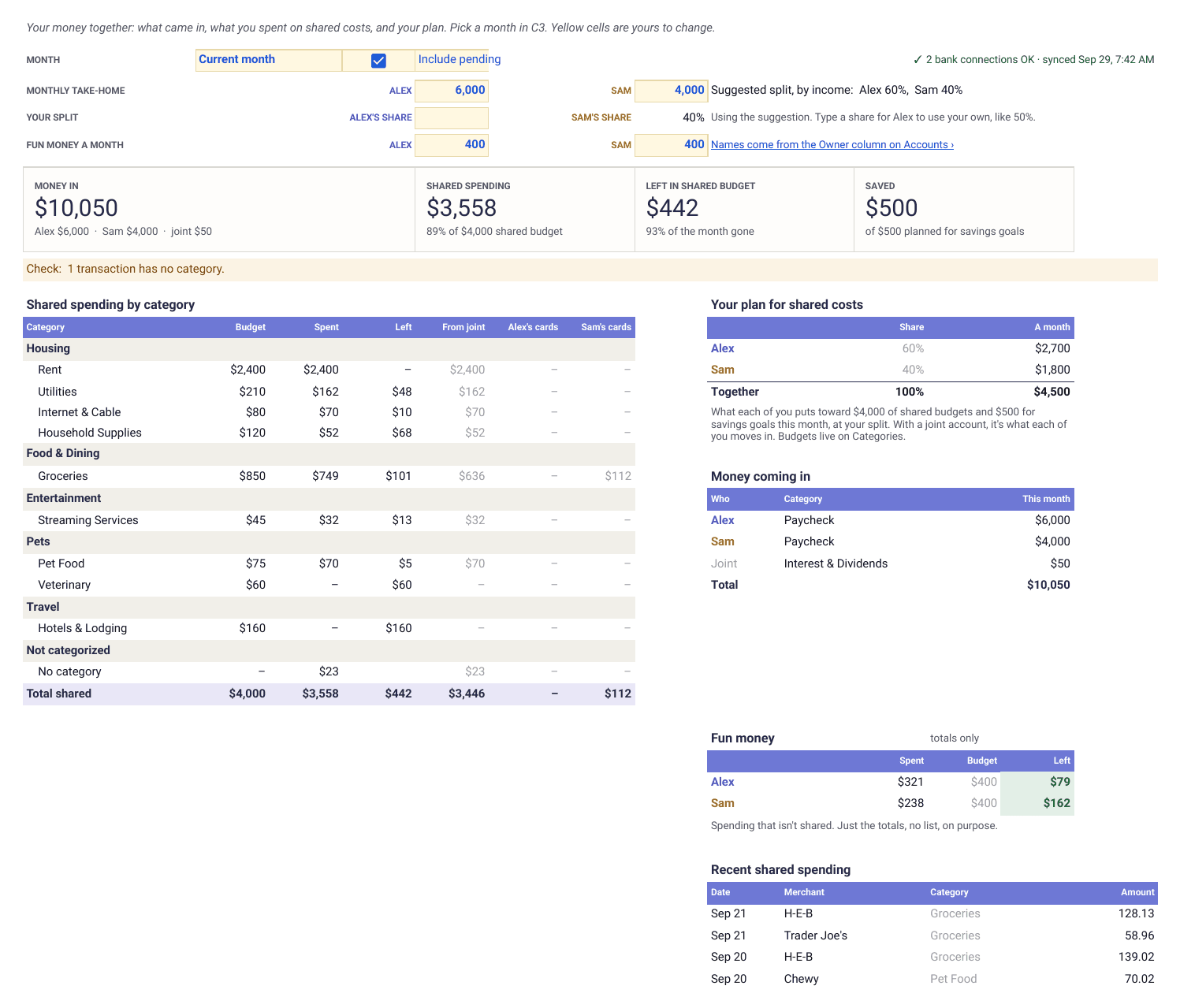
Task: Select the Streaming Services row label
Action: tap(88, 520)
